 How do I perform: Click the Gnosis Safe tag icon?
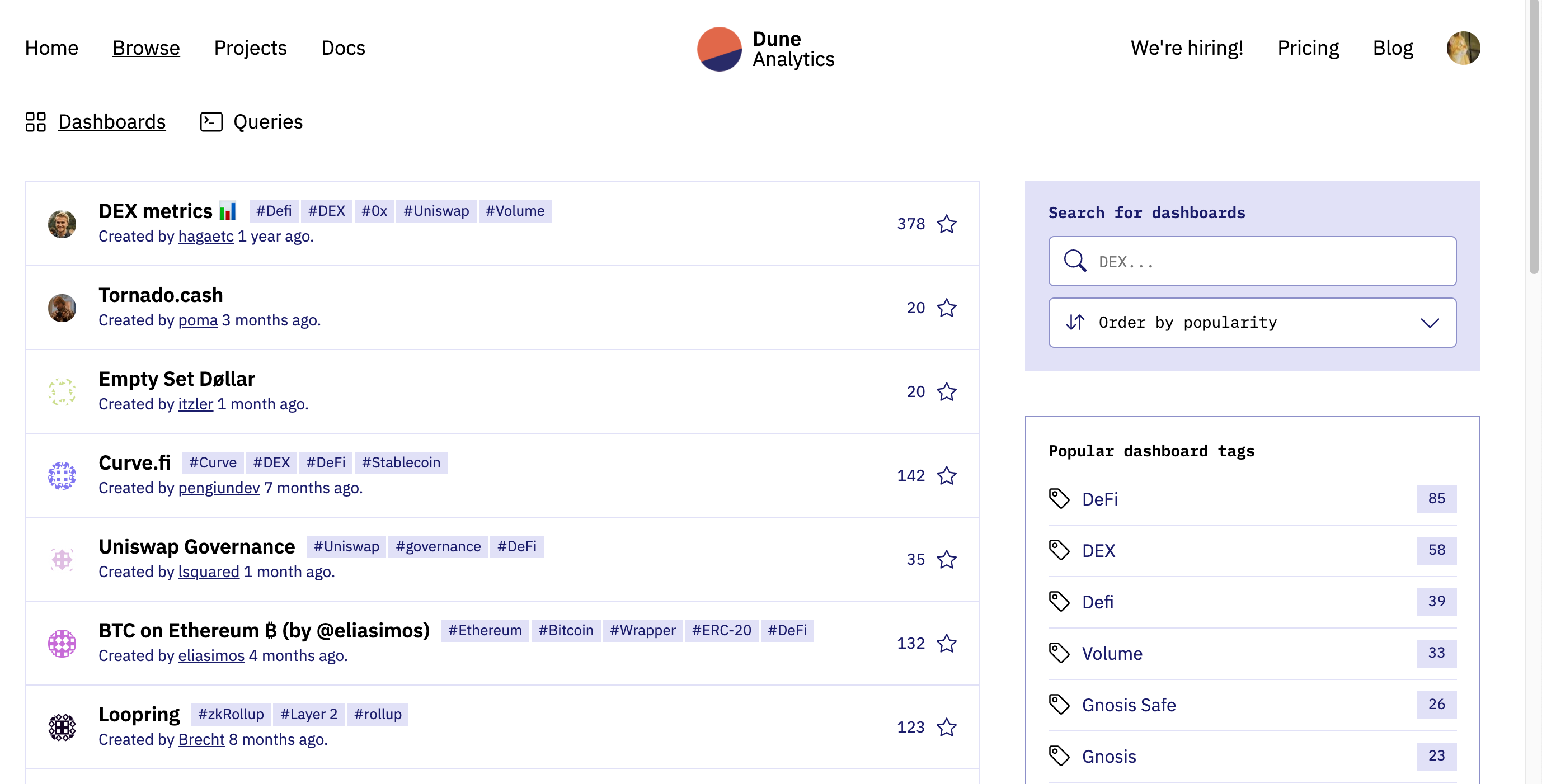(x=1059, y=705)
